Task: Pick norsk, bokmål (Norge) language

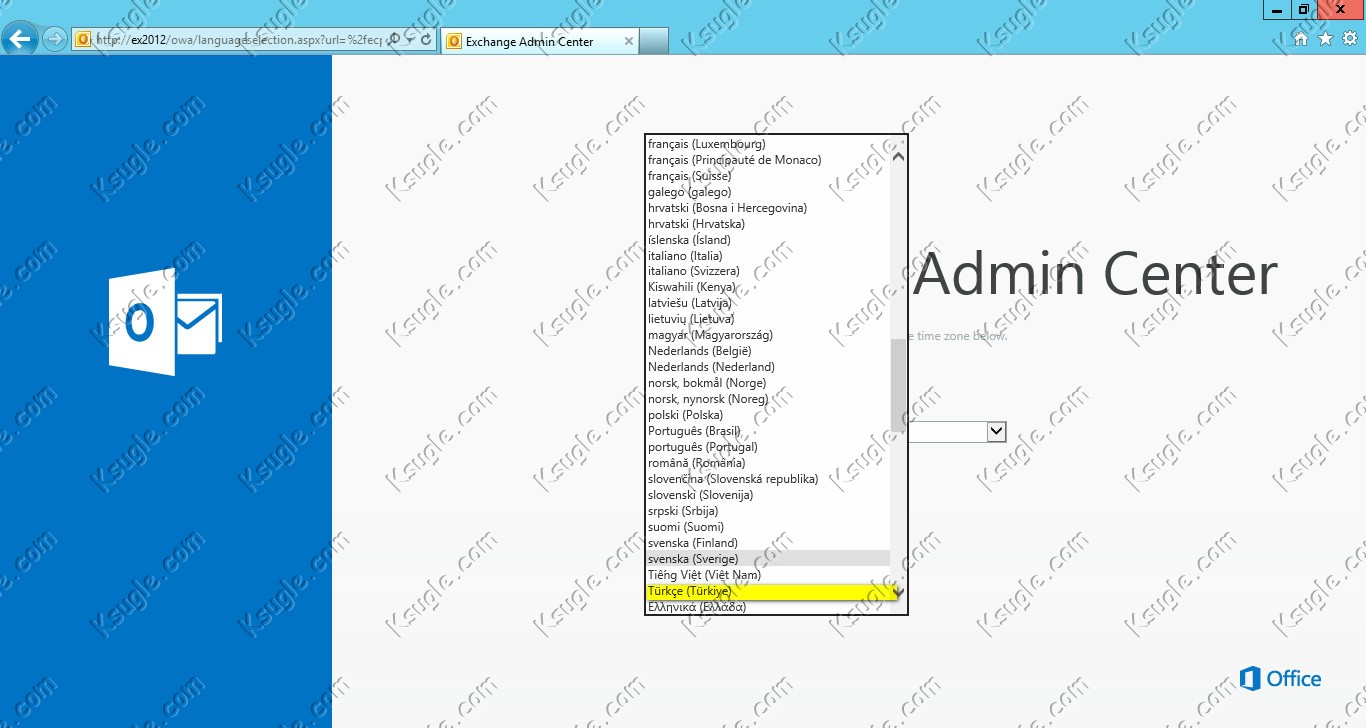Action: tap(768, 383)
